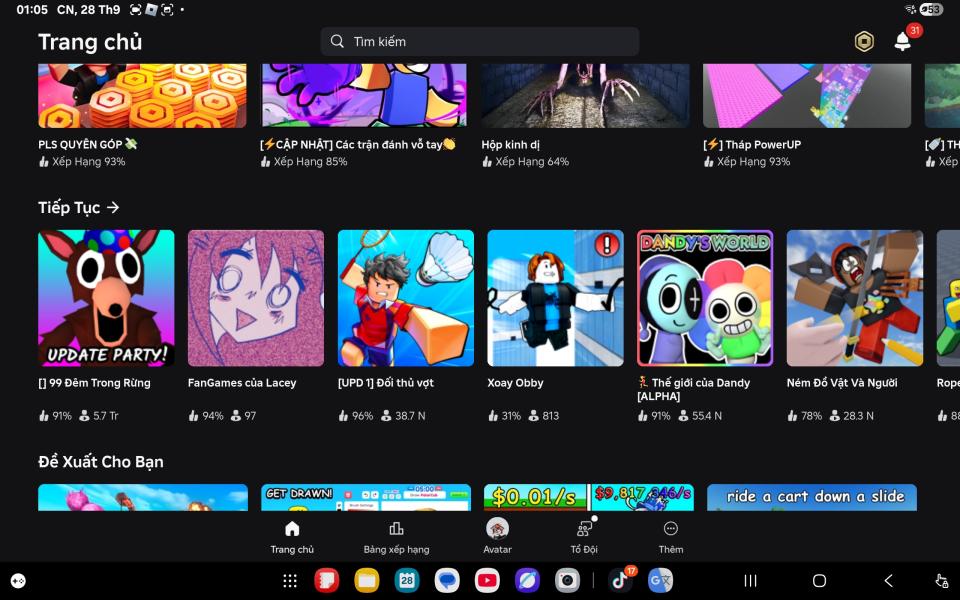Switch to Bảng xếp hạng tab
Image resolution: width=960 pixels, height=600 pixels.
pos(396,537)
